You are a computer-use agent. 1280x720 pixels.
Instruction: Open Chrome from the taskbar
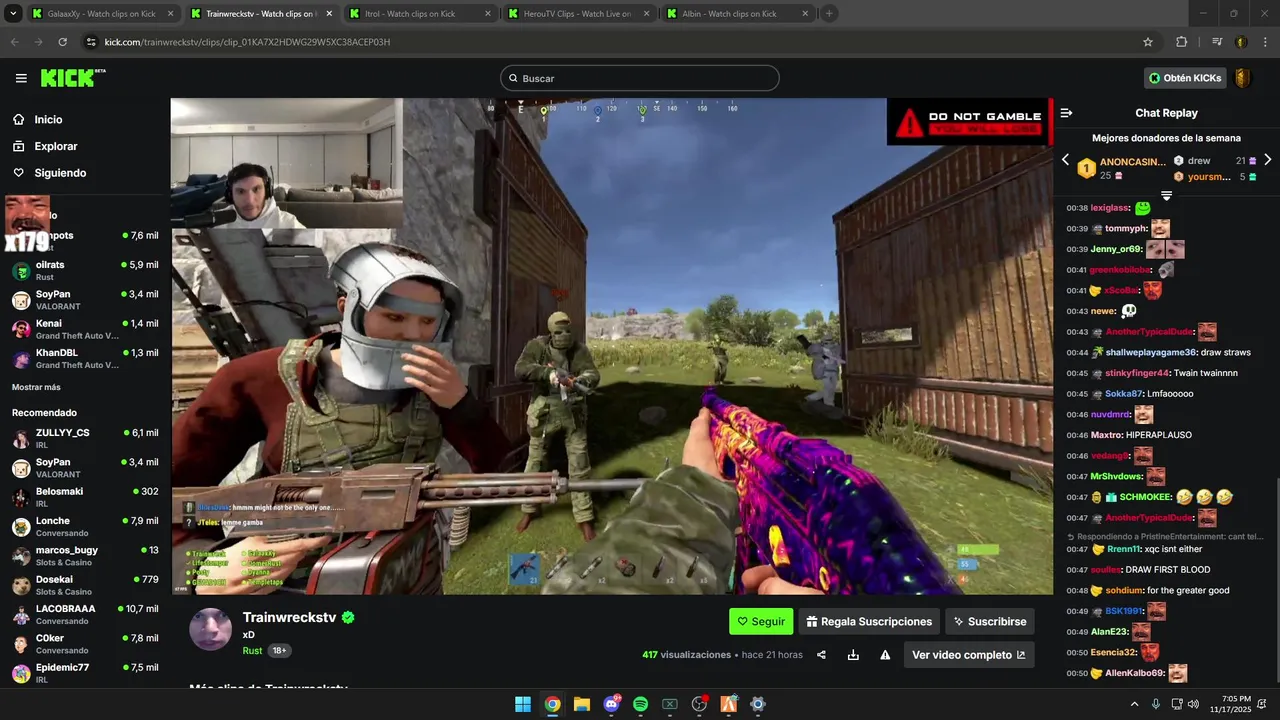[552, 704]
